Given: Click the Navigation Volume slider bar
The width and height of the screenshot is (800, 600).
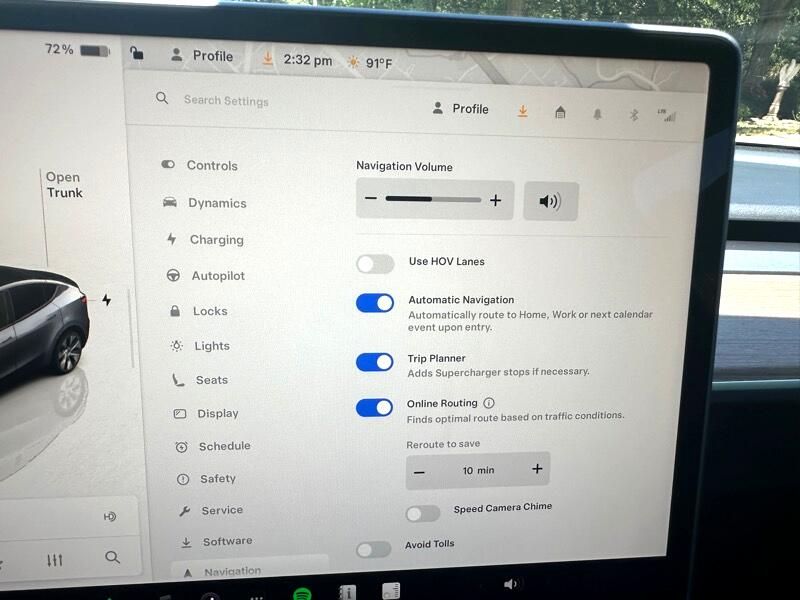Looking at the screenshot, I should (433, 200).
